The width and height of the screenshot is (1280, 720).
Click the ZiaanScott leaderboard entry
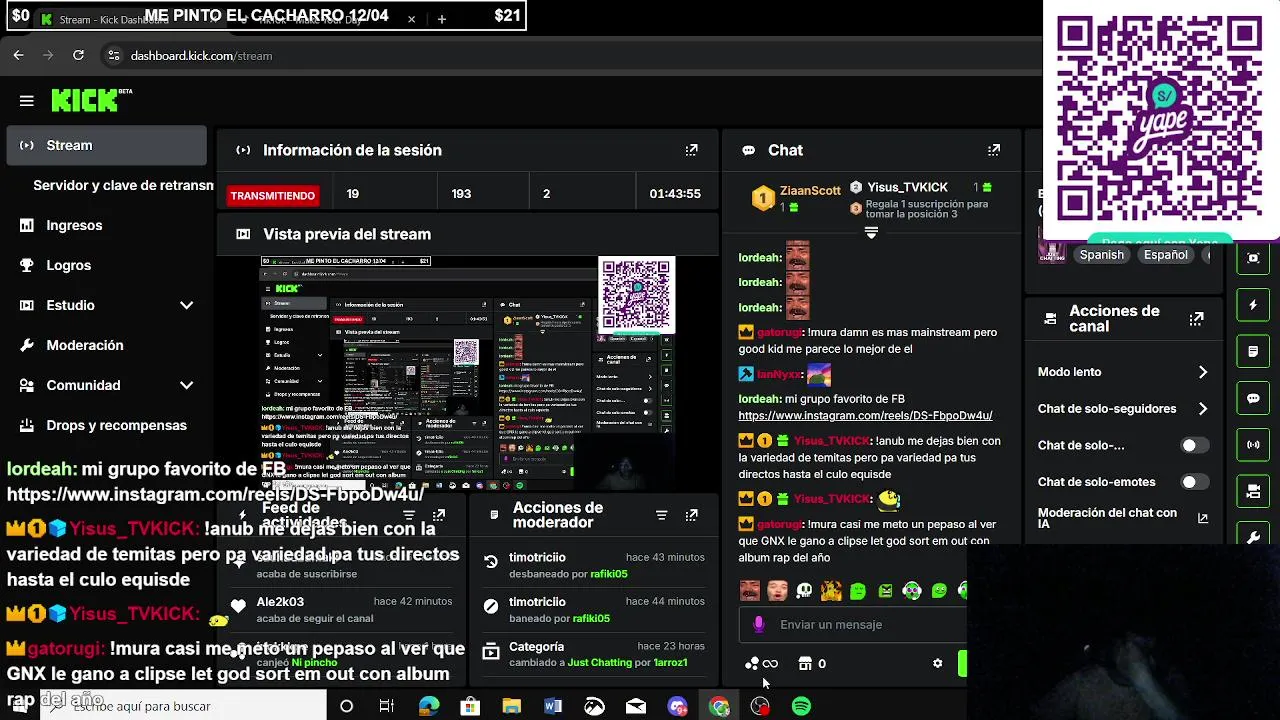(797, 198)
